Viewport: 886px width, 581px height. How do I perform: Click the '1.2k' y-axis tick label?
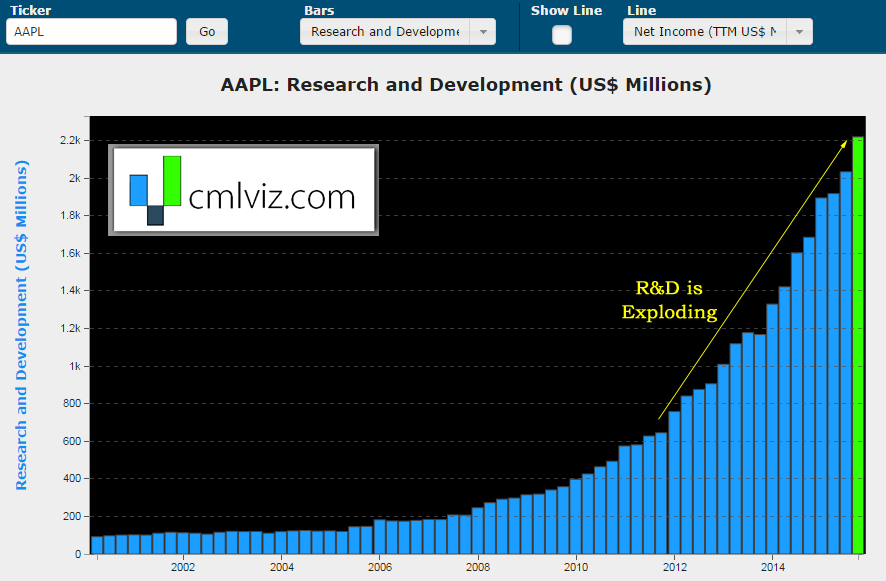coord(71,328)
